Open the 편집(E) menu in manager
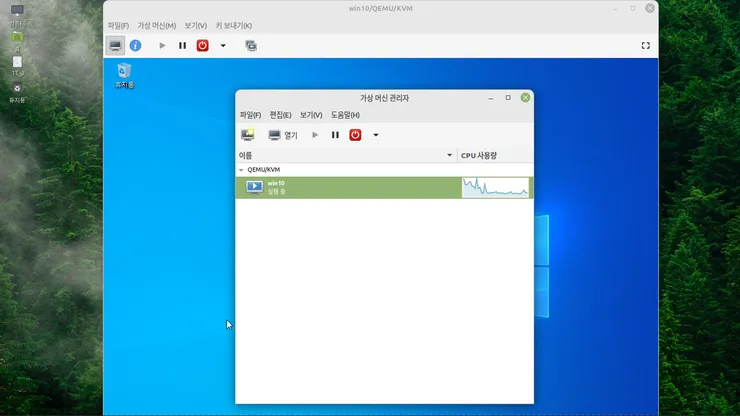 (x=280, y=115)
